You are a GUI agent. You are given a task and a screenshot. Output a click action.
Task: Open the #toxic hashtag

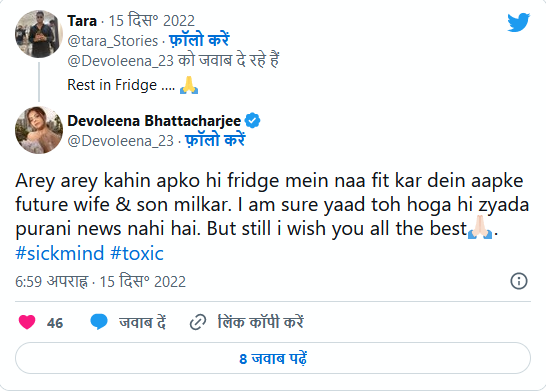[136, 253]
